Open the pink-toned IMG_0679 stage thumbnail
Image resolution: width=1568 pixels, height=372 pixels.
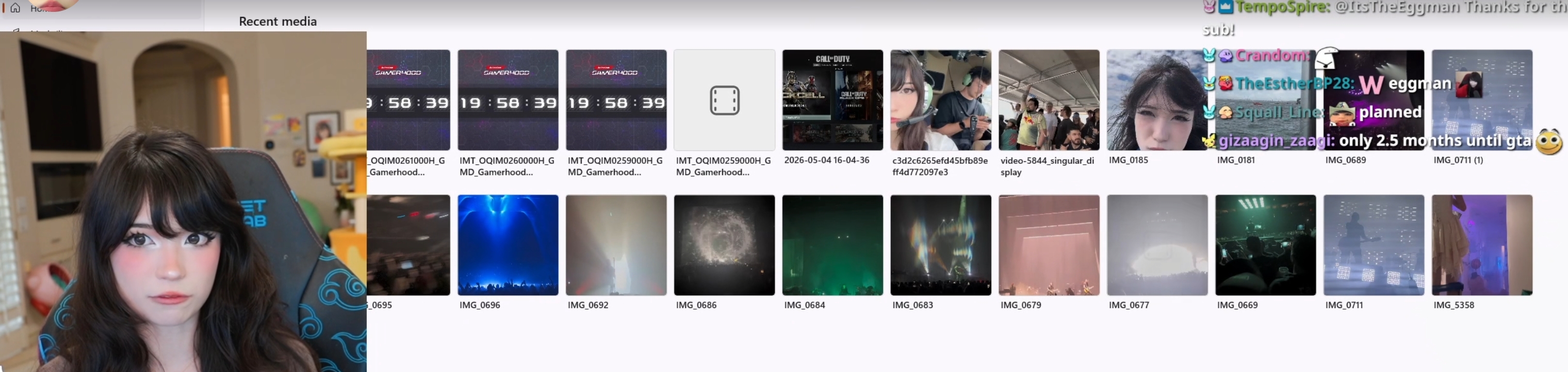tap(1050, 245)
